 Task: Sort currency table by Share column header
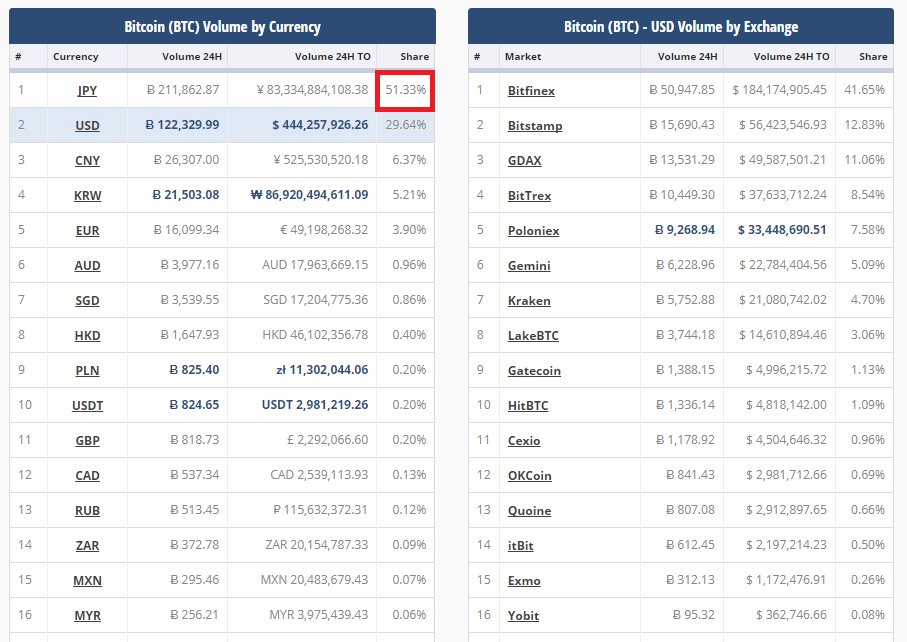(414, 57)
